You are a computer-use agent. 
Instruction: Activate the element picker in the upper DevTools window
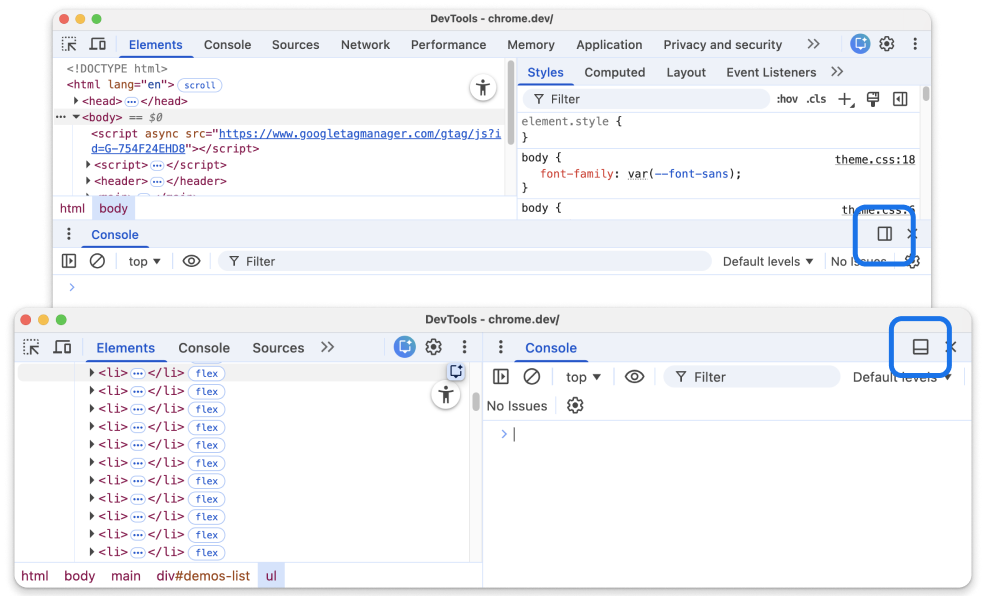pos(69,44)
